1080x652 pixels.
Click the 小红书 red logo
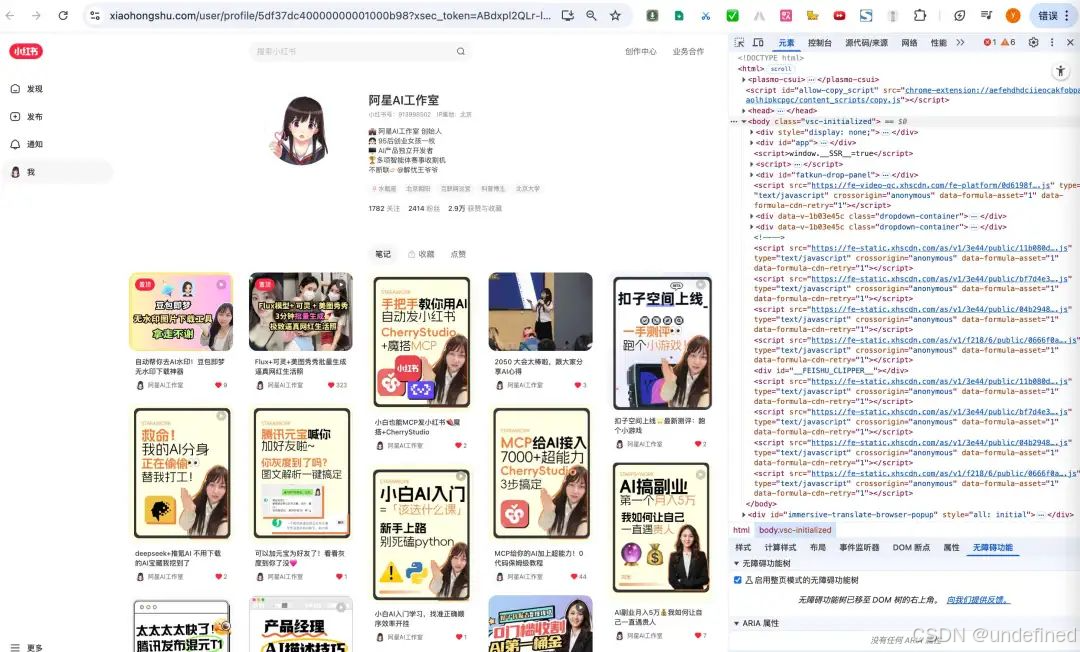(x=26, y=51)
